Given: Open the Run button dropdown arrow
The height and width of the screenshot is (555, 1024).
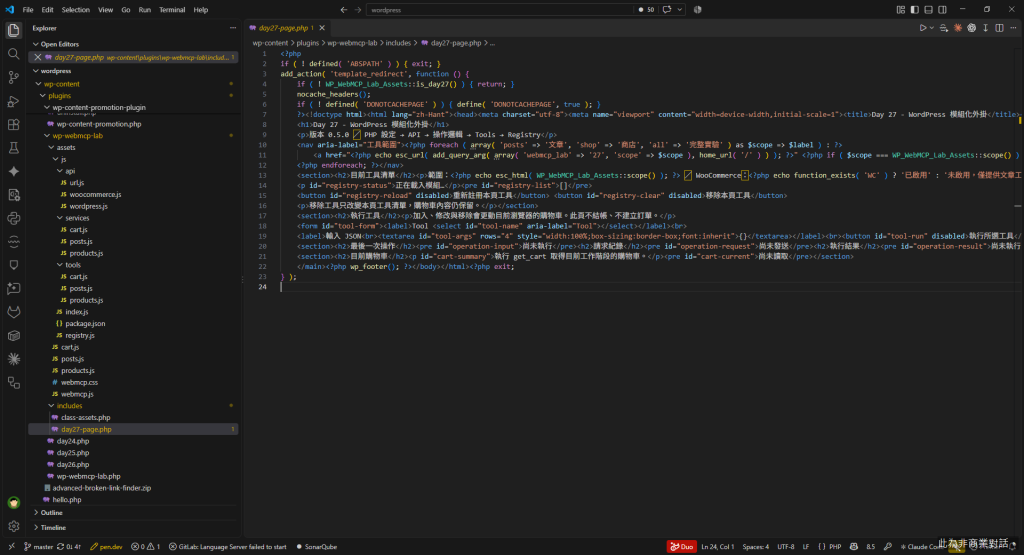Looking at the screenshot, I should (931, 28).
